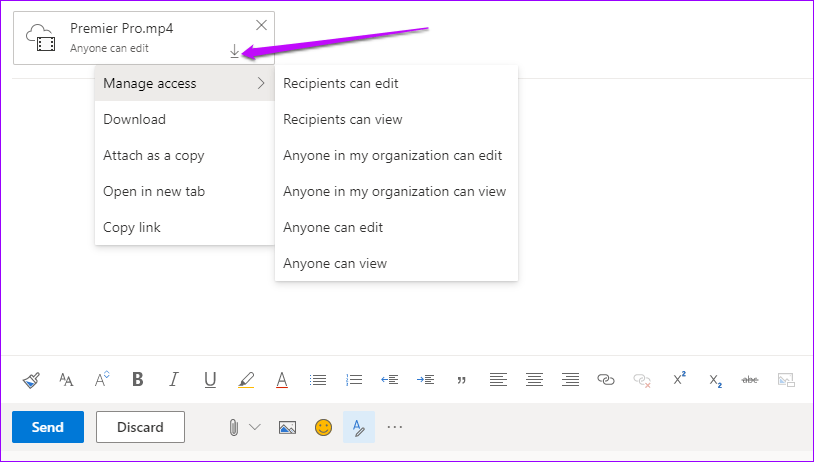
Task: Toggle bold formatting
Action: pyautogui.click(x=138, y=379)
